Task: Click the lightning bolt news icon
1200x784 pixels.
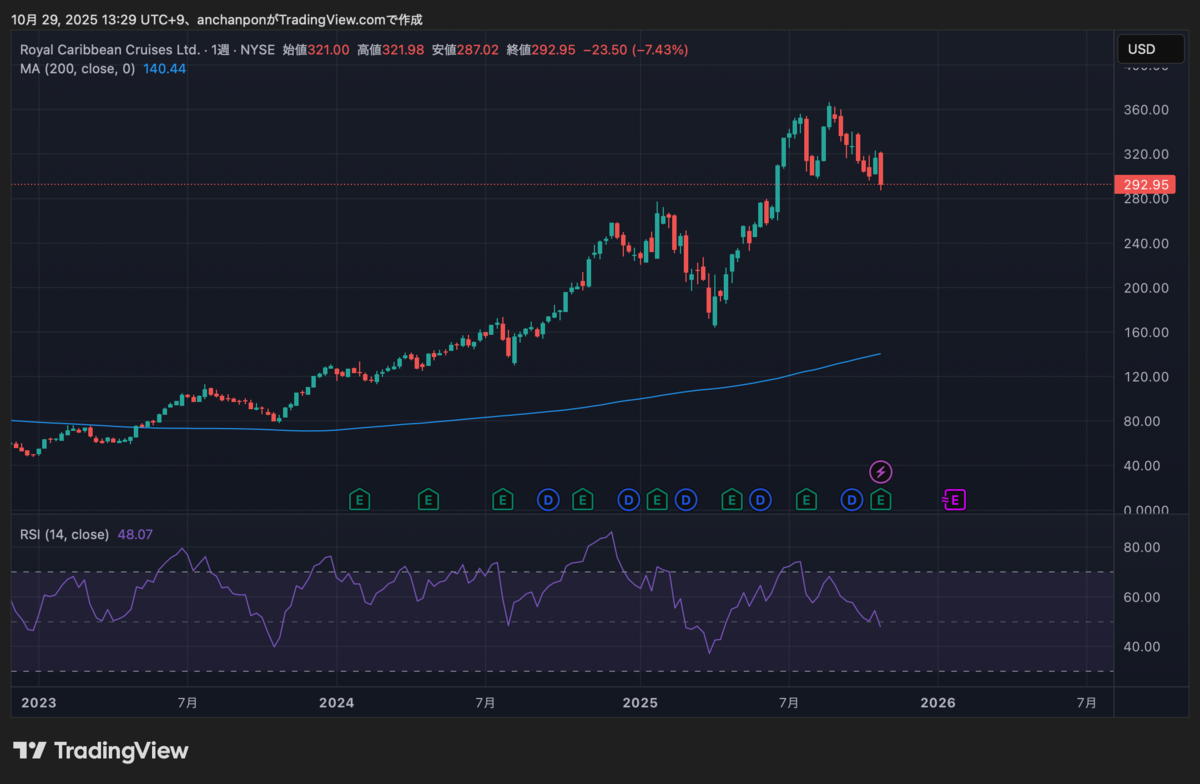Action: click(x=881, y=471)
